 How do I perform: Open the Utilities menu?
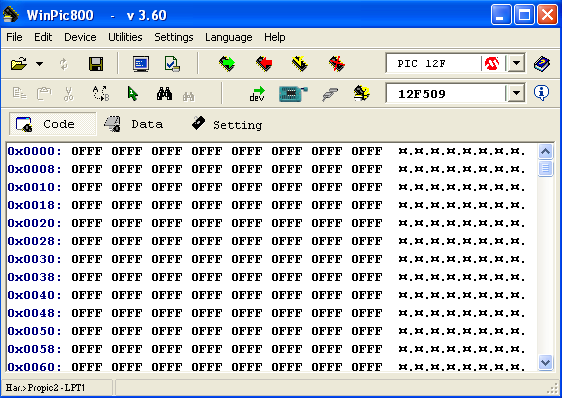[125, 37]
